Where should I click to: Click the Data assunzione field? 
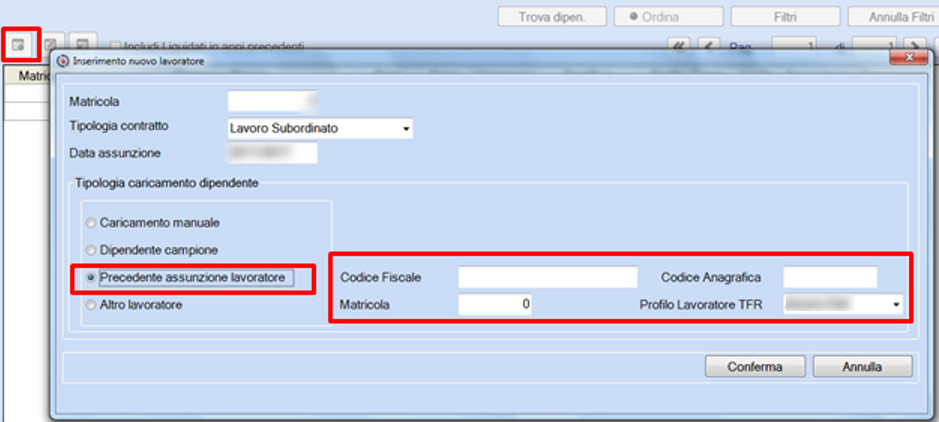point(272,153)
